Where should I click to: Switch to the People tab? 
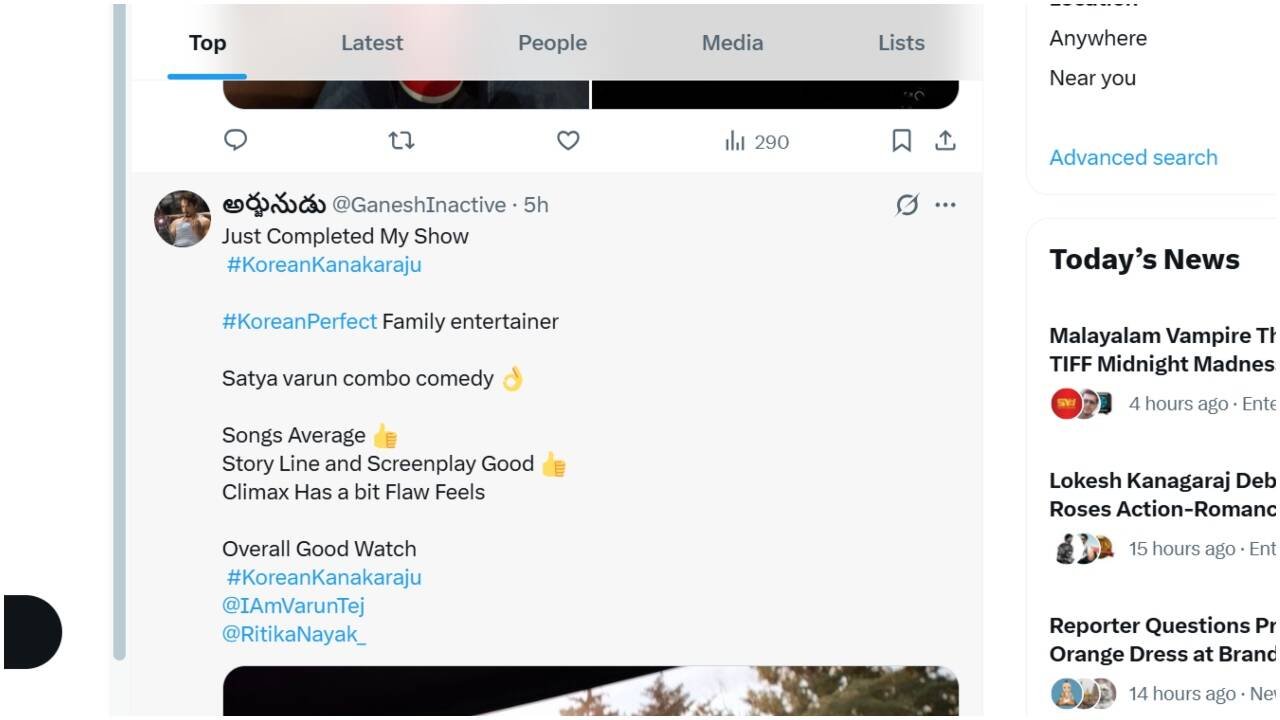click(x=552, y=43)
